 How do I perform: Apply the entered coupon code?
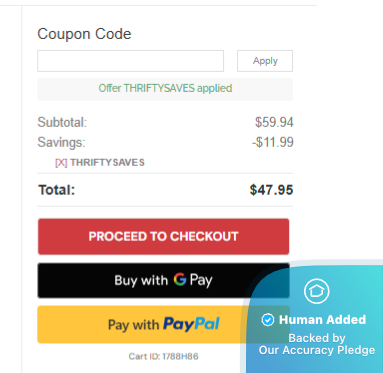(x=265, y=61)
